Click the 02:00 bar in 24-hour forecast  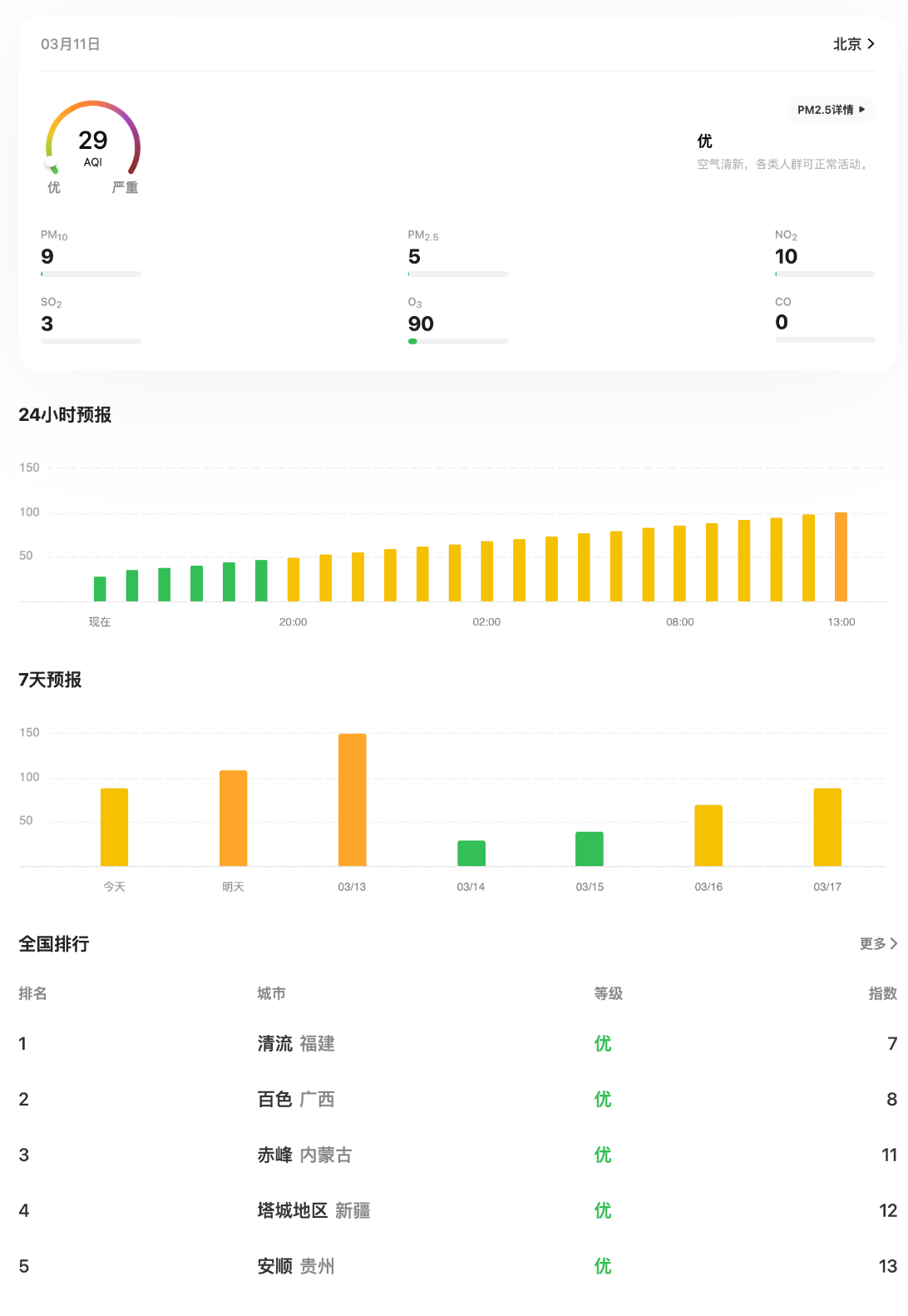point(487,571)
